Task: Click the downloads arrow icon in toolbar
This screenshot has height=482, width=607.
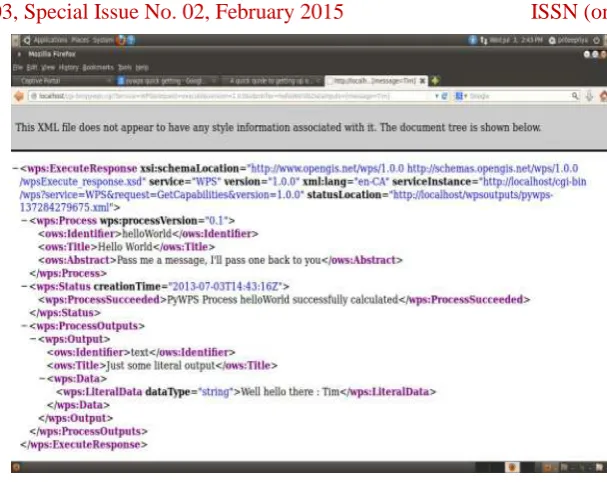Action: tap(589, 96)
